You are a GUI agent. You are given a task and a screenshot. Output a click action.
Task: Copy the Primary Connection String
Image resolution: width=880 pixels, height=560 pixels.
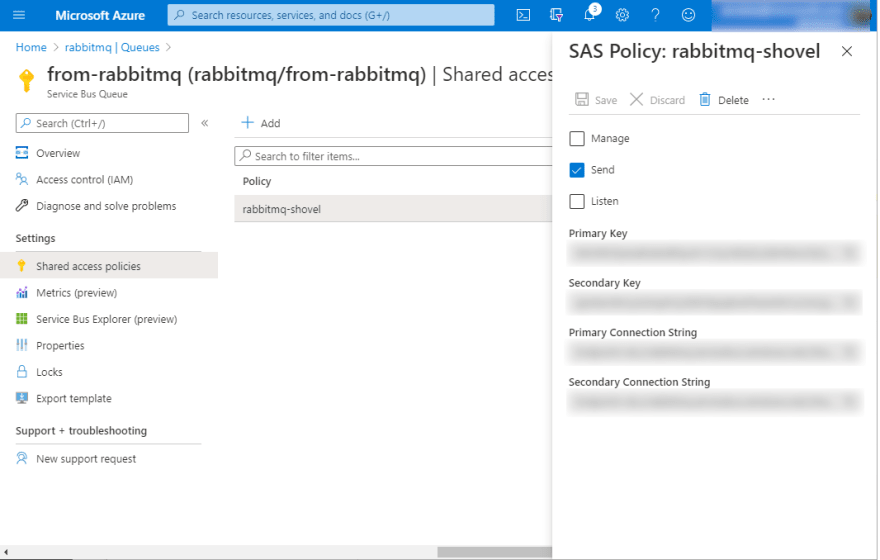[849, 352]
